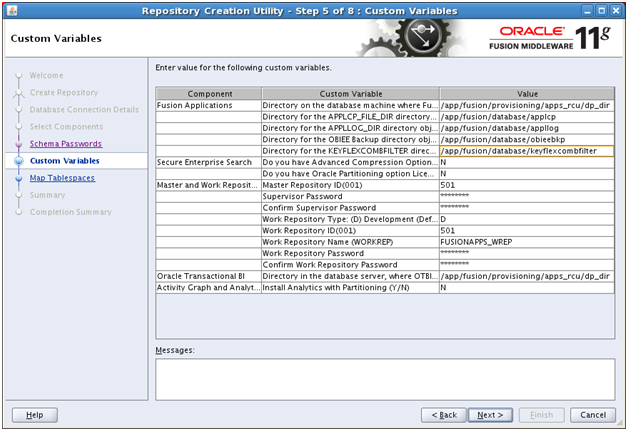Select 'Work Repository Name (WORKREP)' variable cell
The width and height of the screenshot is (628, 431).
coord(350,242)
